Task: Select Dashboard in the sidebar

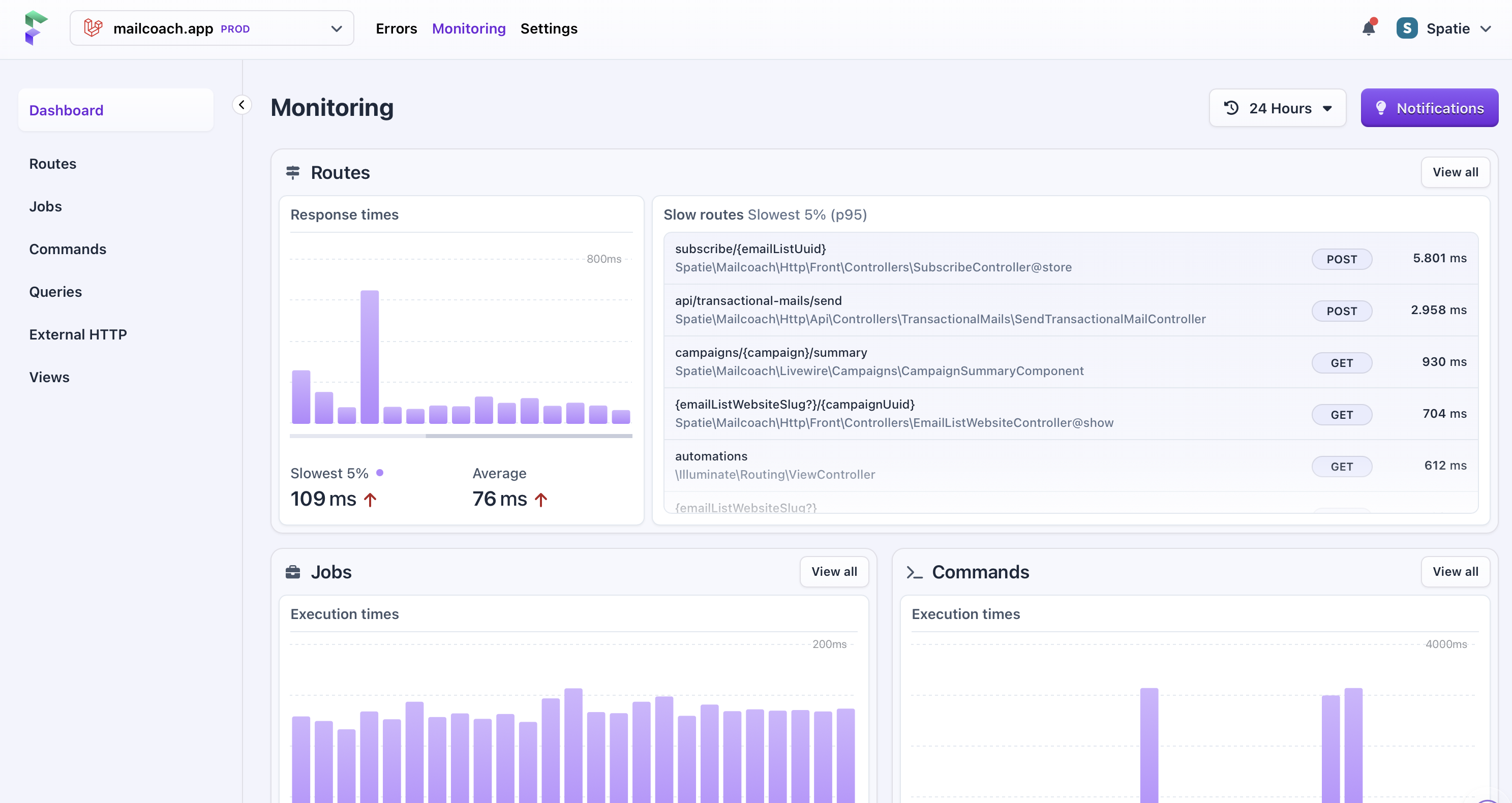Action: click(115, 110)
